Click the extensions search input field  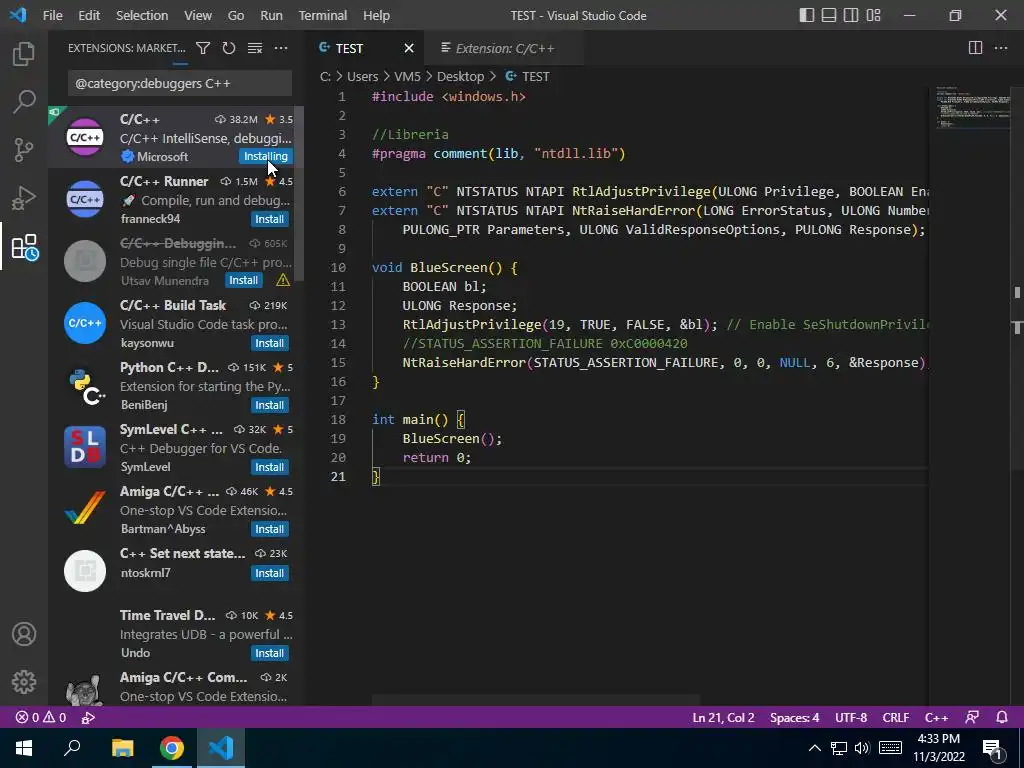tap(180, 83)
